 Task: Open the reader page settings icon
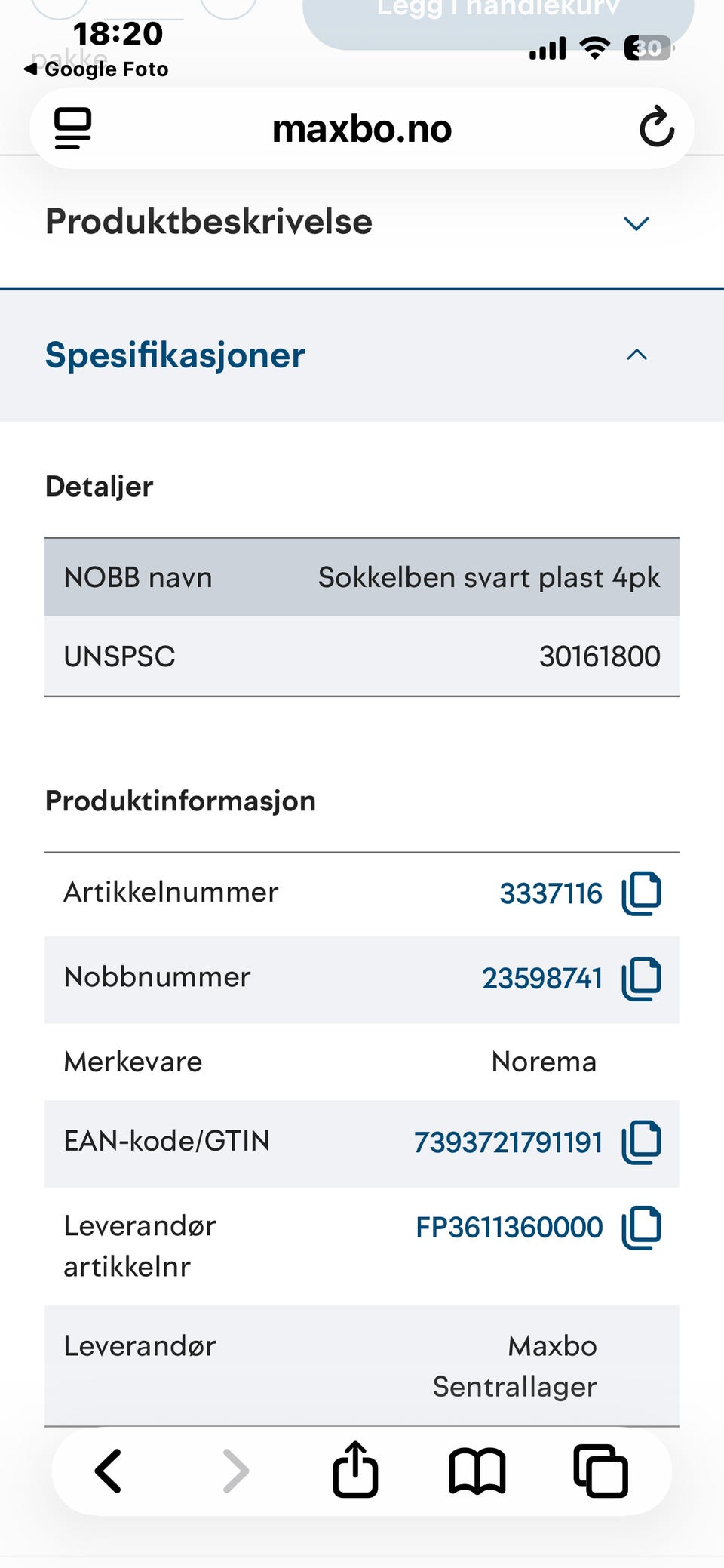click(73, 128)
